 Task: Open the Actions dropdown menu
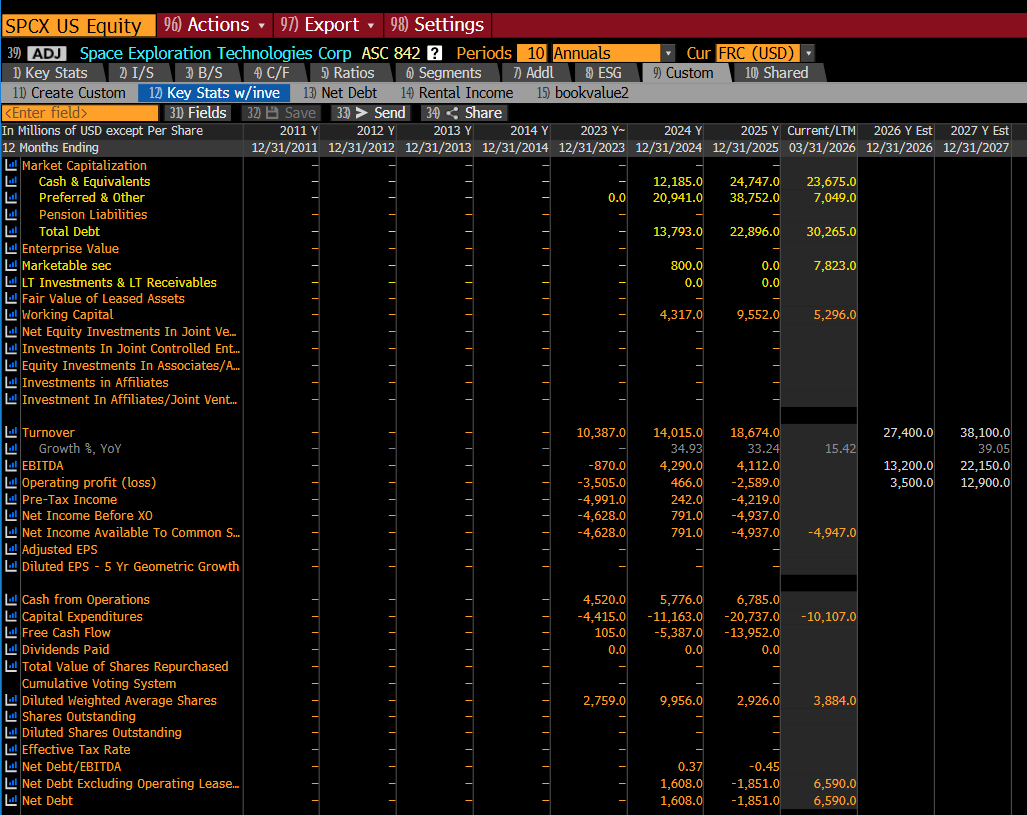[215, 25]
